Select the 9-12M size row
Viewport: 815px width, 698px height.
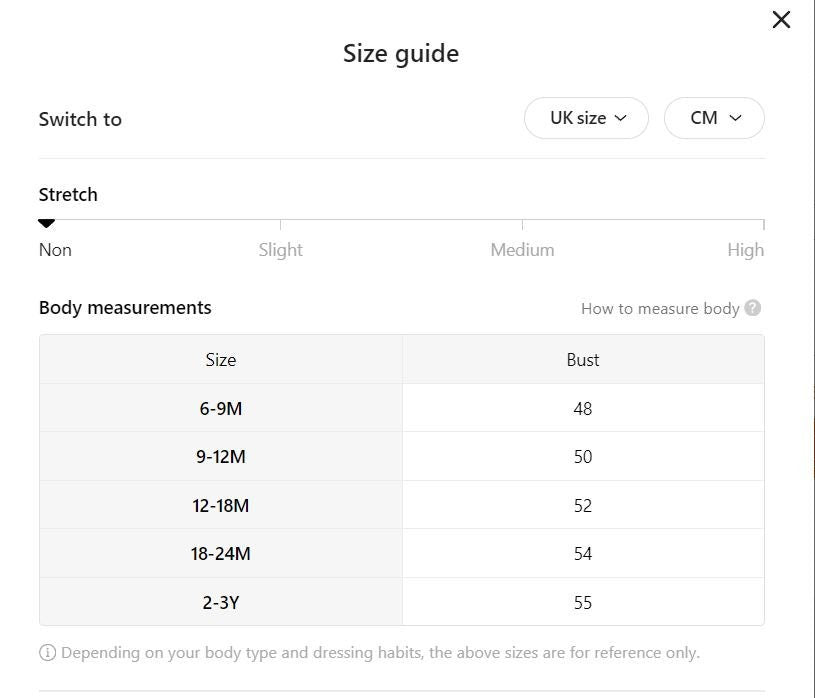tap(221, 457)
